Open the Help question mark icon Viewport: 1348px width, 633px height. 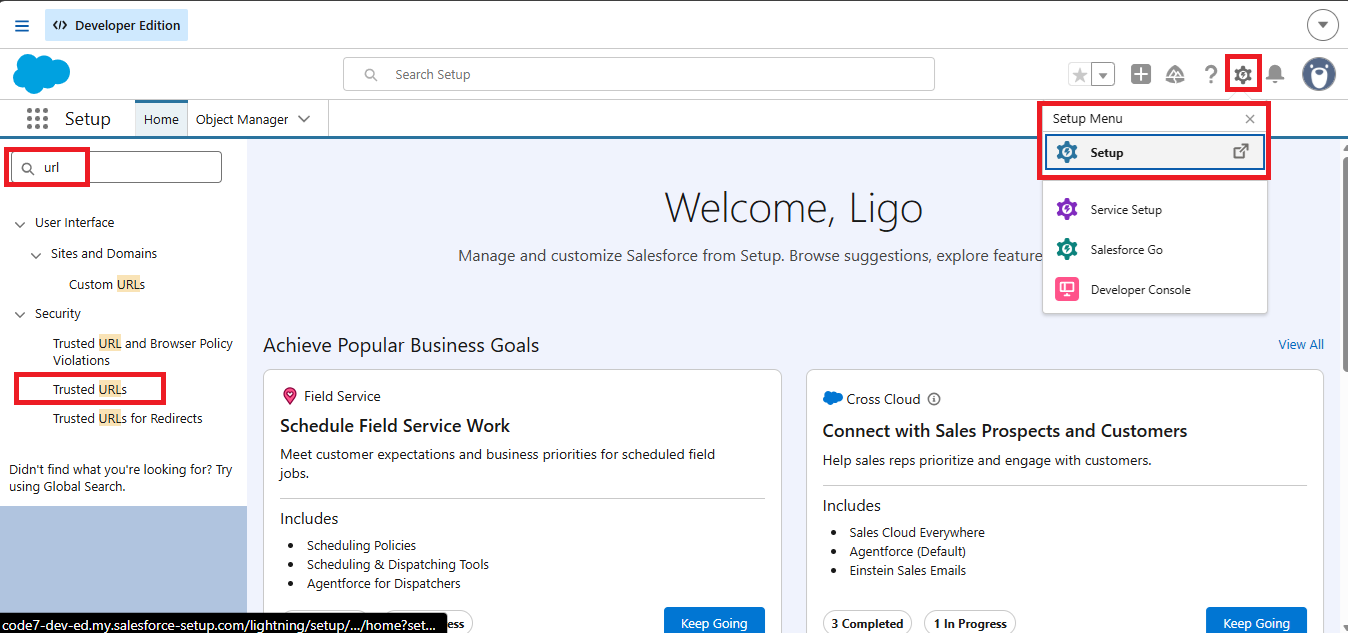[x=1210, y=74]
